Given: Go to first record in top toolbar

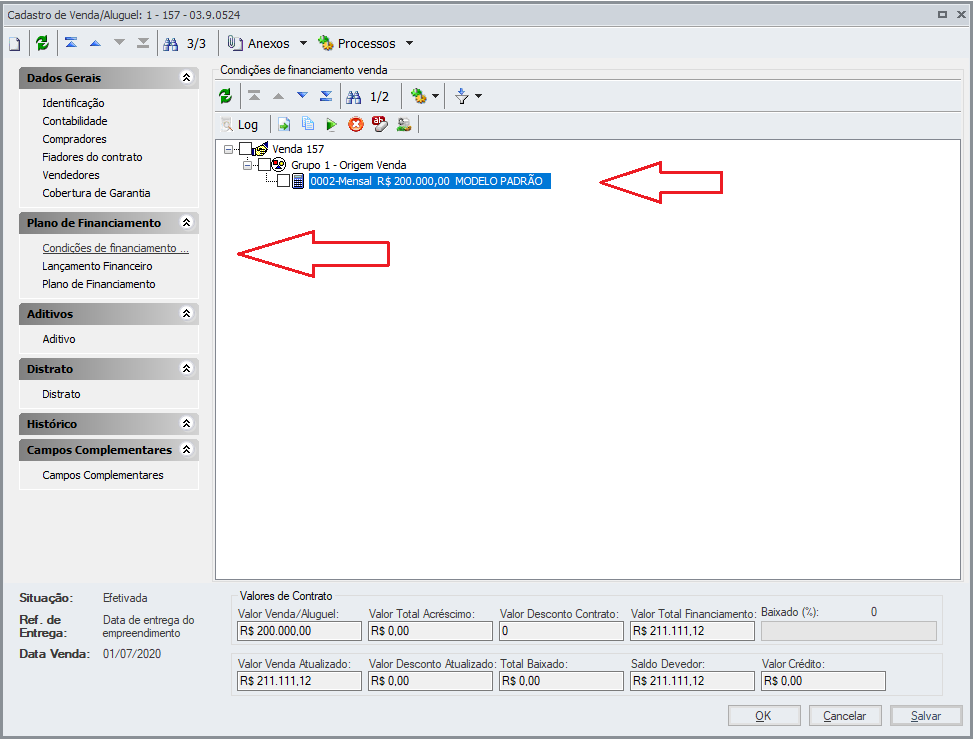Looking at the screenshot, I should coord(71,43).
